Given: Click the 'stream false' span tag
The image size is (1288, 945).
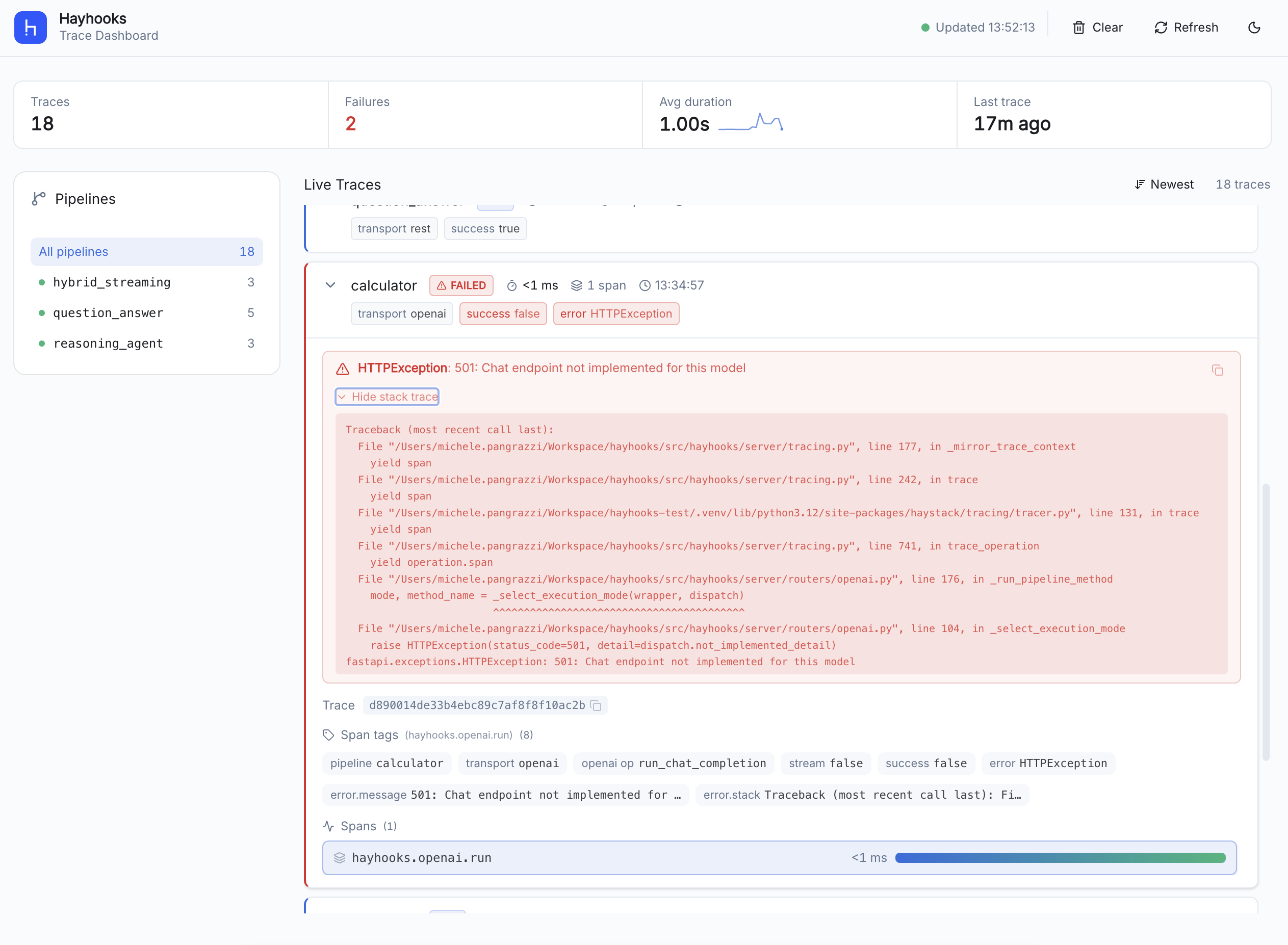Looking at the screenshot, I should pyautogui.click(x=826, y=763).
